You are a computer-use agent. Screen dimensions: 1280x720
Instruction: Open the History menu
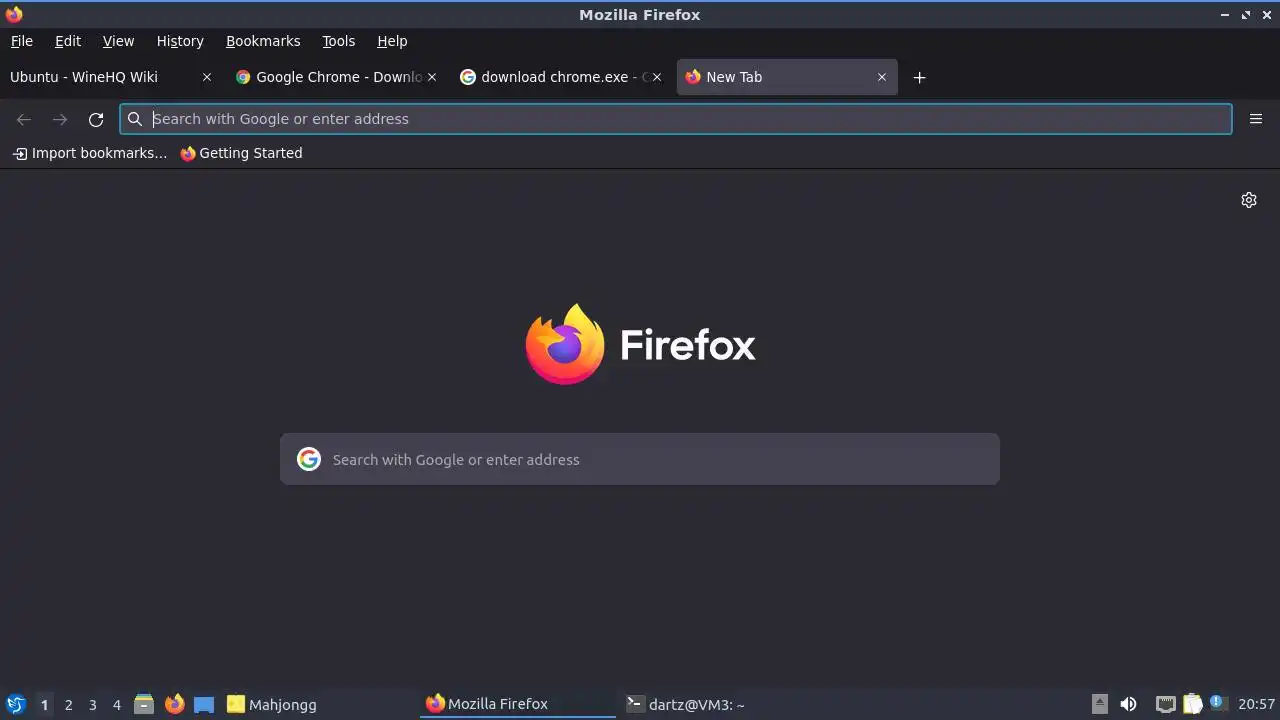[180, 41]
